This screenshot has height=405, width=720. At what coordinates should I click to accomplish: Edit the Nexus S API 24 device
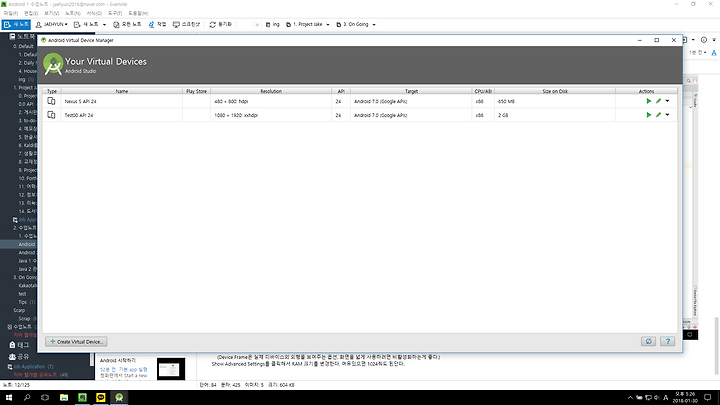[x=658, y=101]
